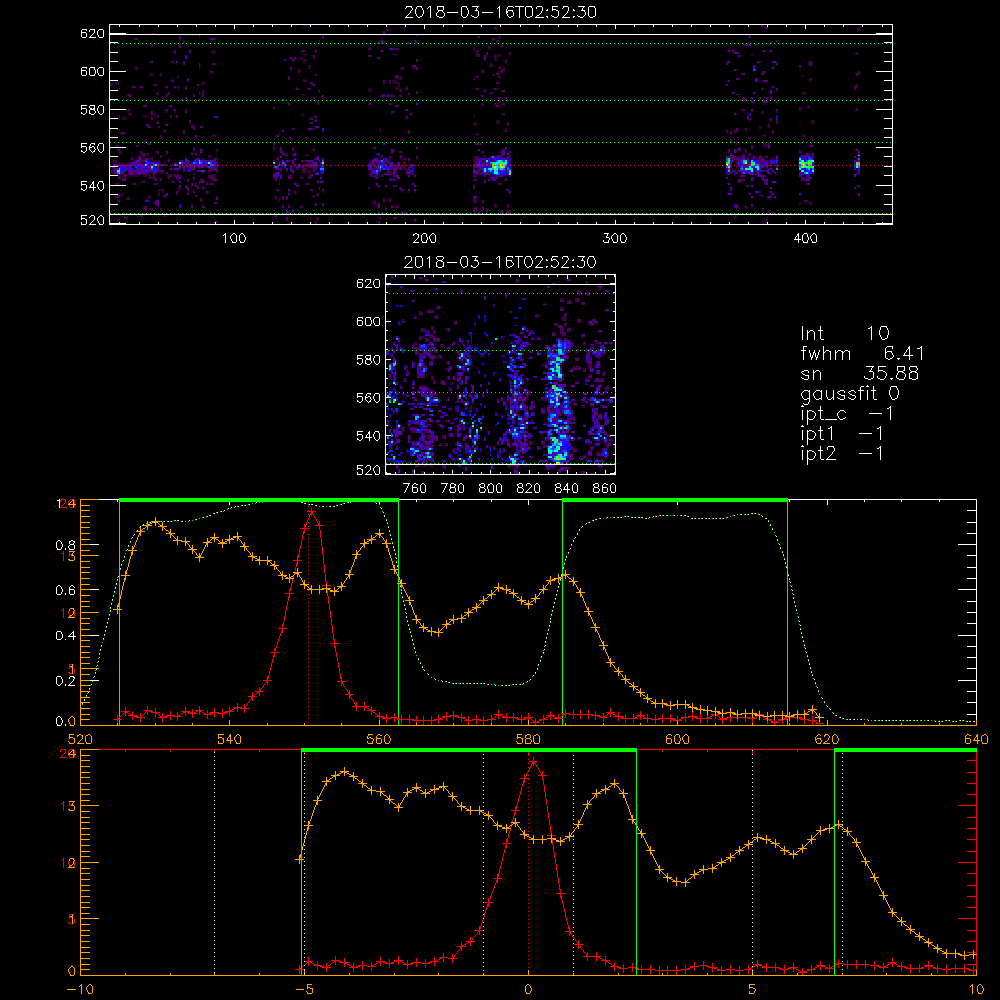
Task: Click y-axis label 0.2 of the upper profile plot
Action: (x=66, y=680)
